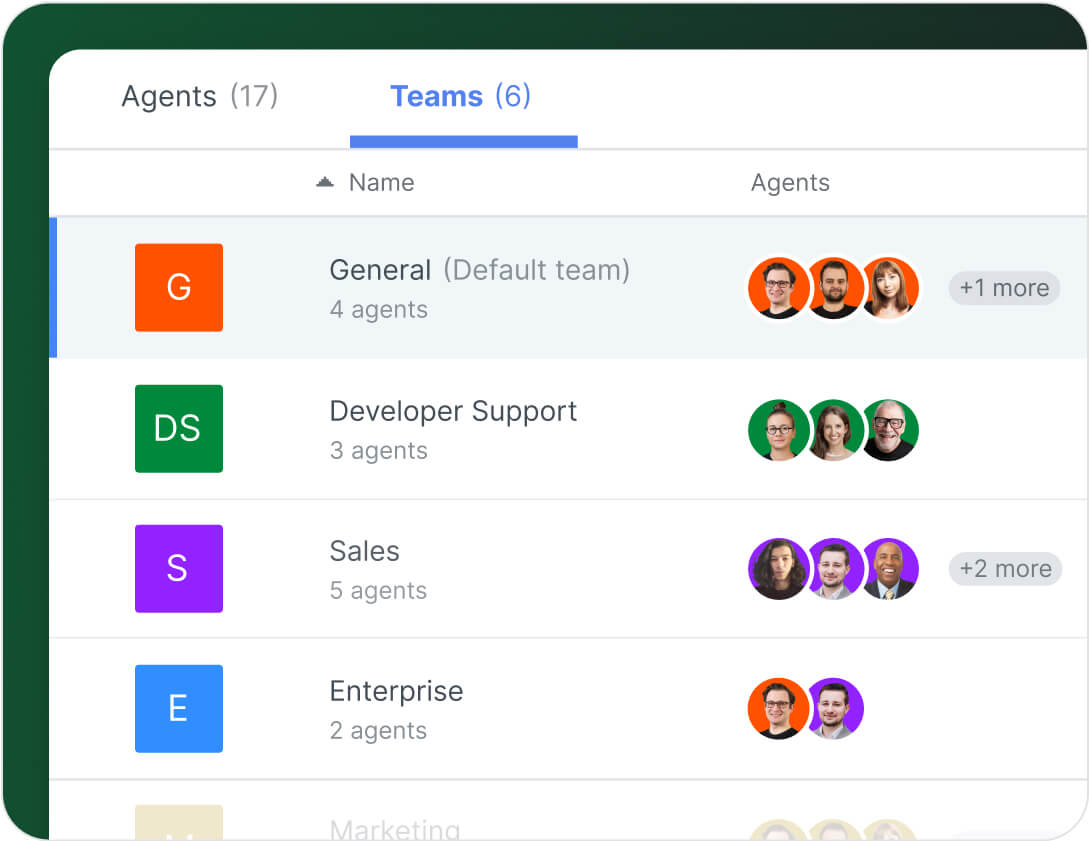Select the Enterprise team row
The width and height of the screenshot is (1089, 841).
tap(396, 690)
